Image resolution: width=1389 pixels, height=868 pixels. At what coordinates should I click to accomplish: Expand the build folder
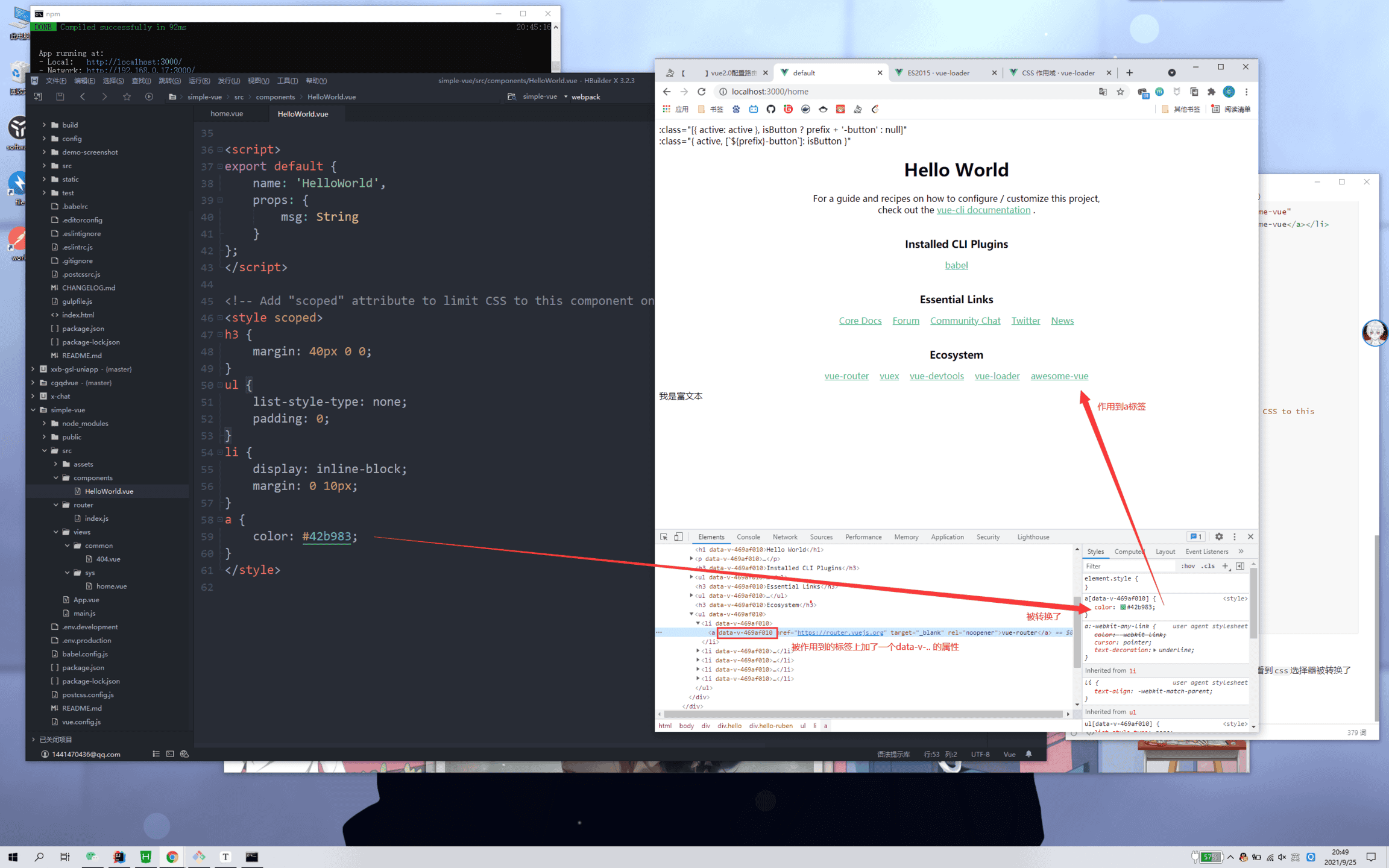pyautogui.click(x=44, y=125)
